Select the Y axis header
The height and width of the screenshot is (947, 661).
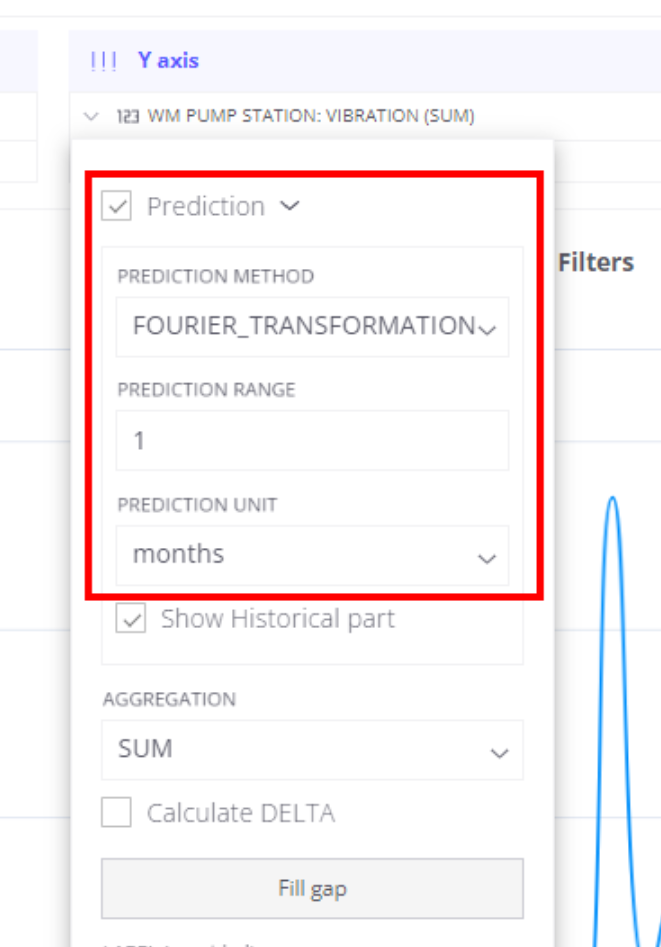coord(169,60)
